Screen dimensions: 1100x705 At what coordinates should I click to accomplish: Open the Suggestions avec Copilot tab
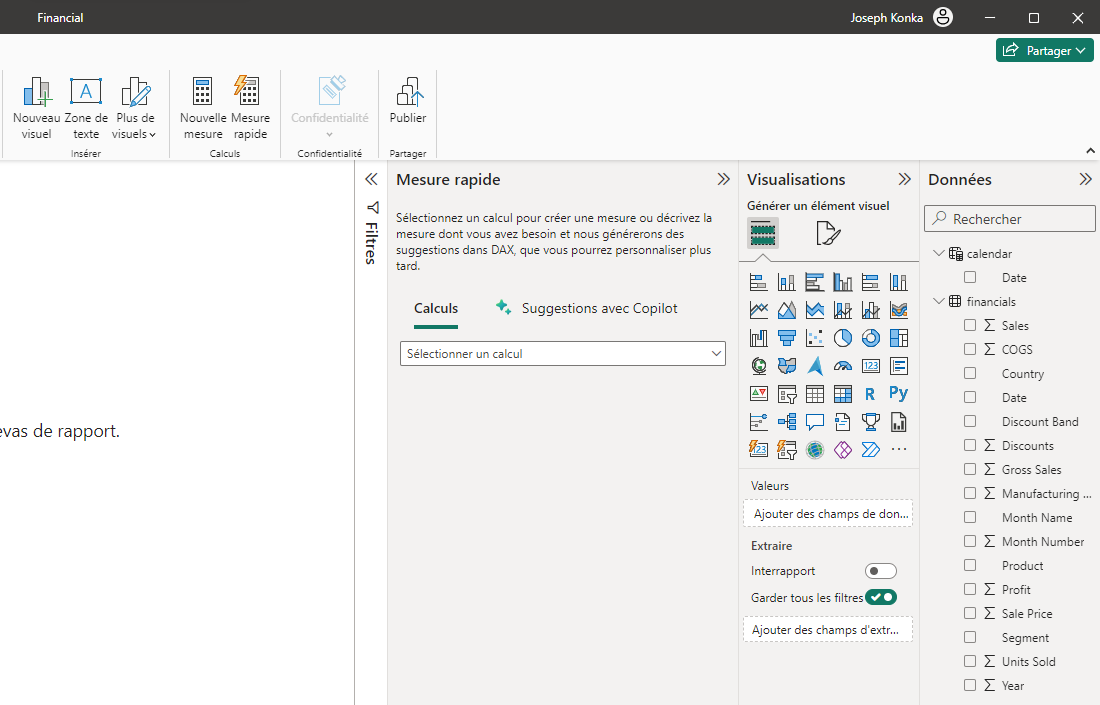pos(586,309)
